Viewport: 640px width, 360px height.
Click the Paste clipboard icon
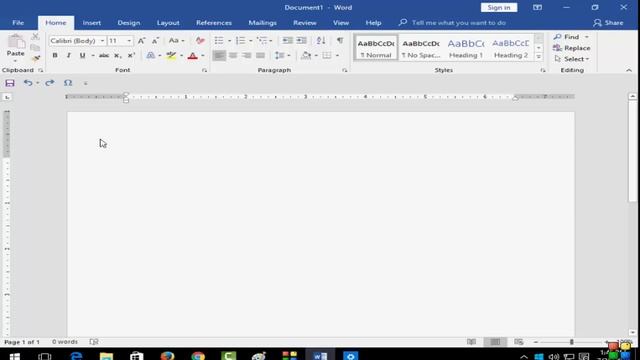pos(16,42)
